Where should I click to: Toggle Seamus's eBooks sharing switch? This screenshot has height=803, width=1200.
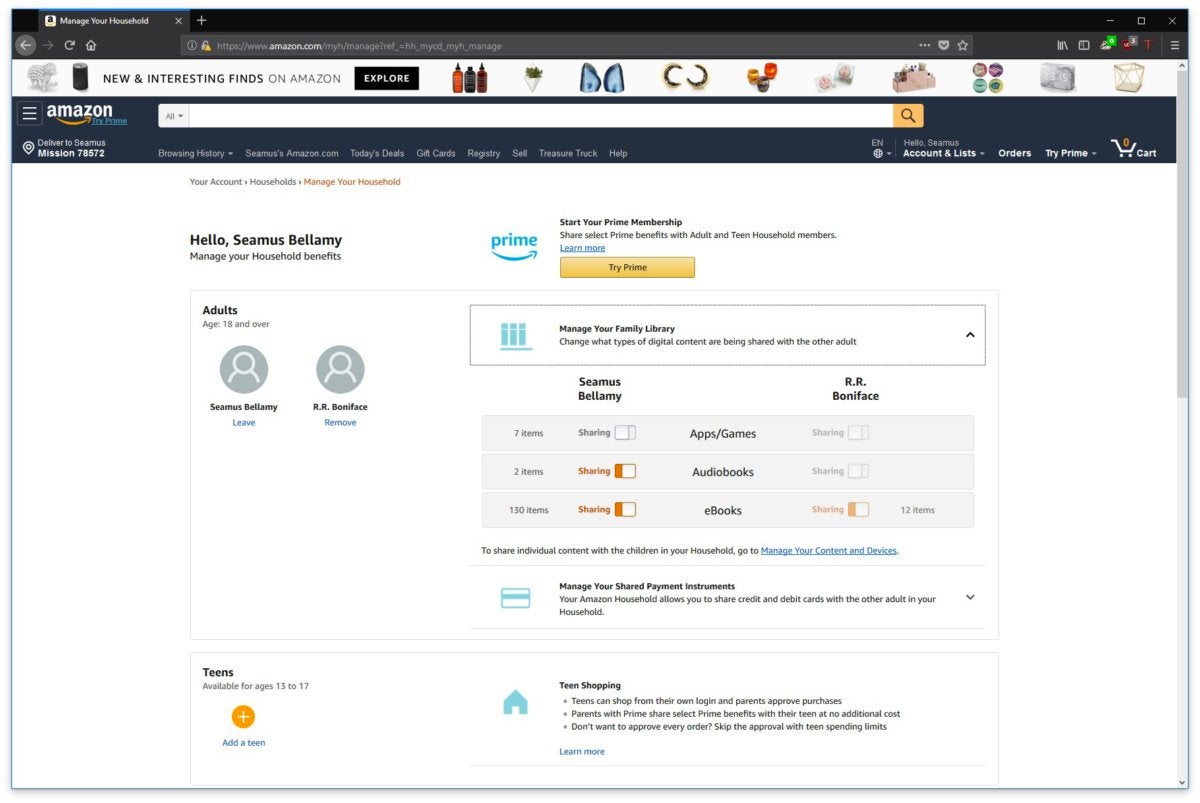pos(625,509)
